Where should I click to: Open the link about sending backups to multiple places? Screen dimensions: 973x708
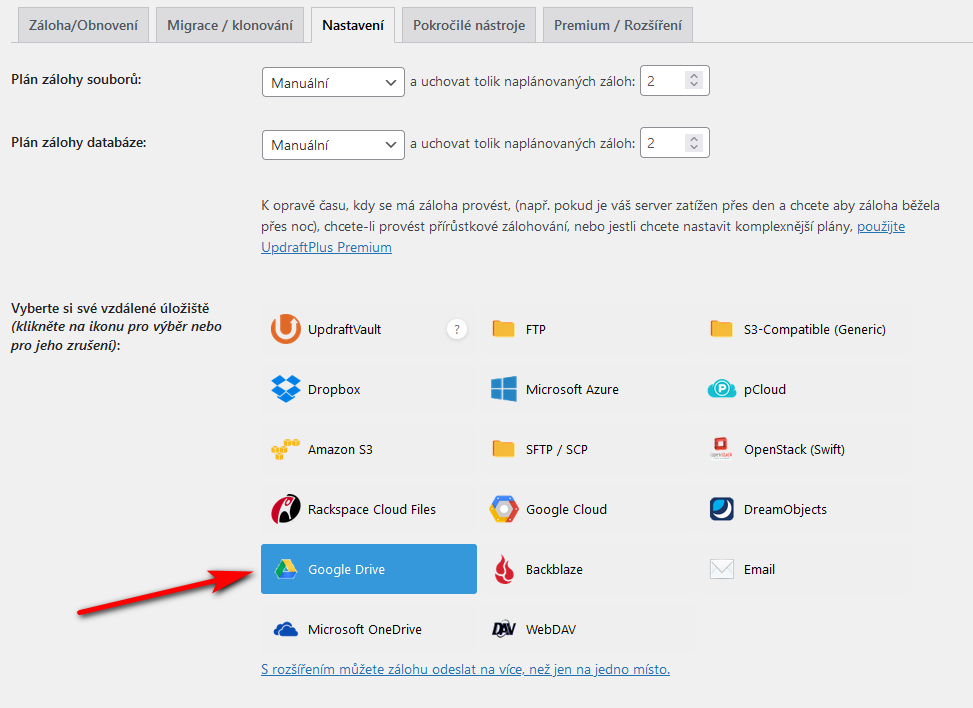(465, 669)
